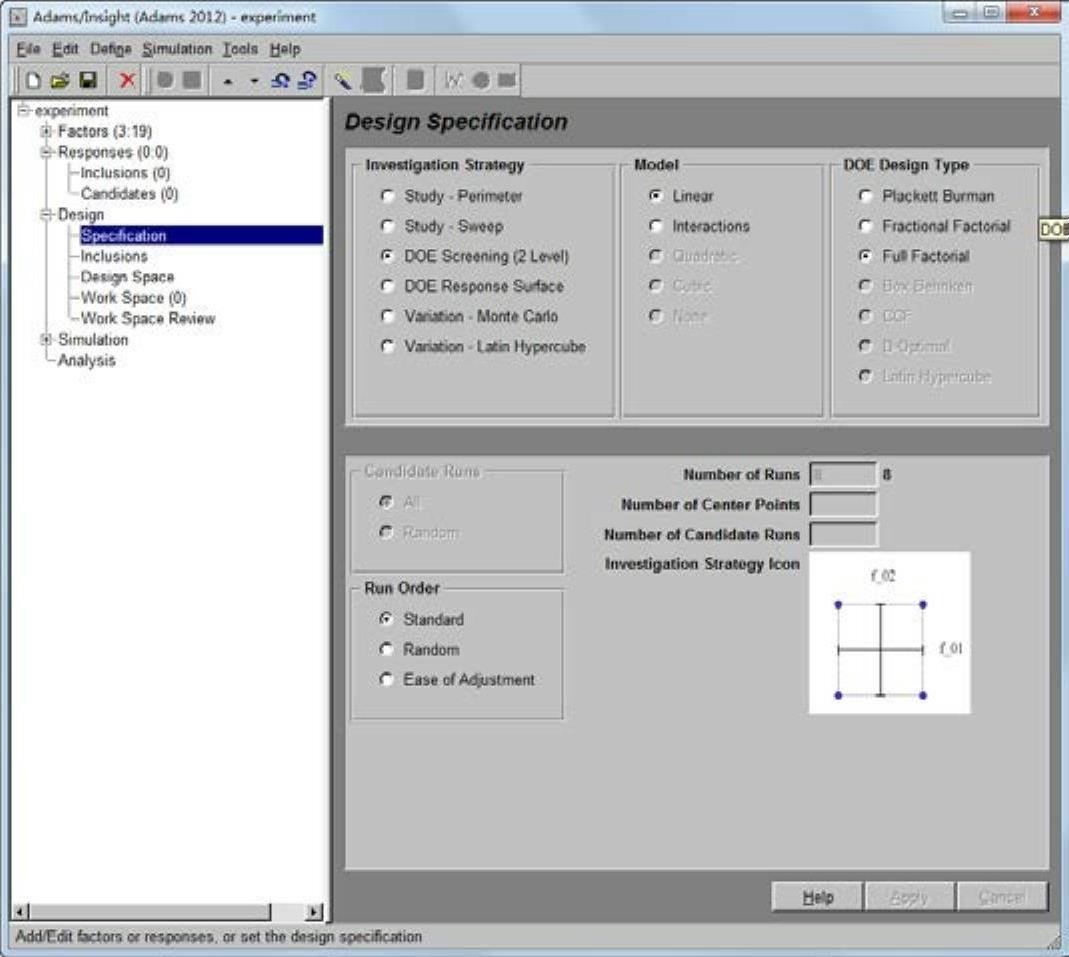The height and width of the screenshot is (957, 1069).
Task: Open the Tools menu
Action: [x=240, y=48]
